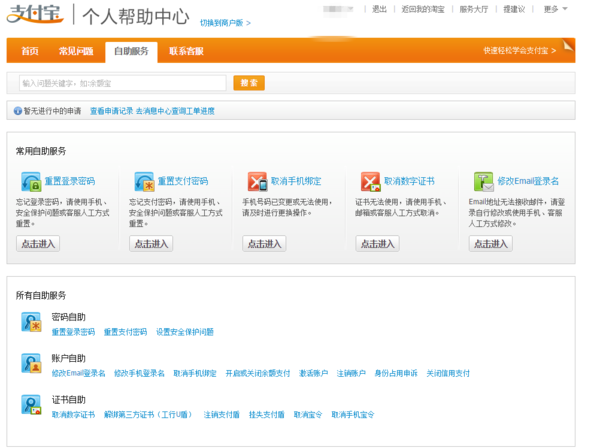Open 注销账户 link
600x448 pixels.
point(351,373)
